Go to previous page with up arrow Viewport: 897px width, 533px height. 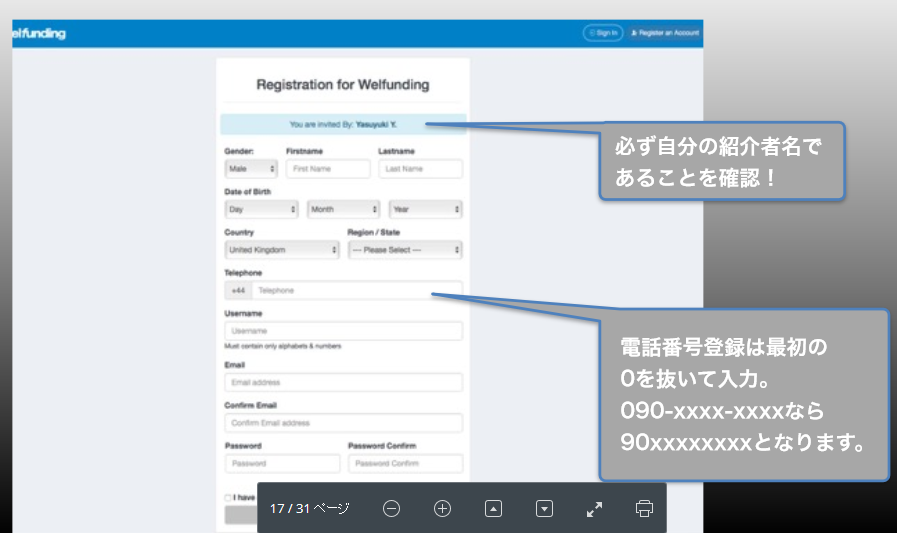tap(493, 509)
